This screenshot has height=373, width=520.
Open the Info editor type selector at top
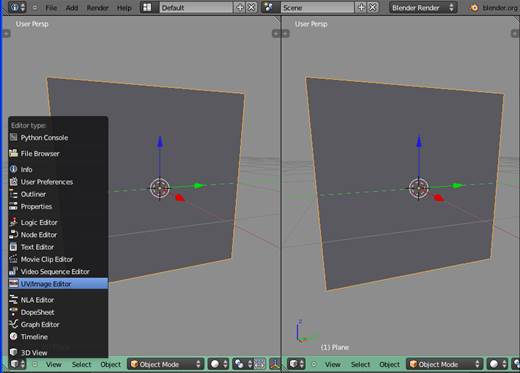17,7
